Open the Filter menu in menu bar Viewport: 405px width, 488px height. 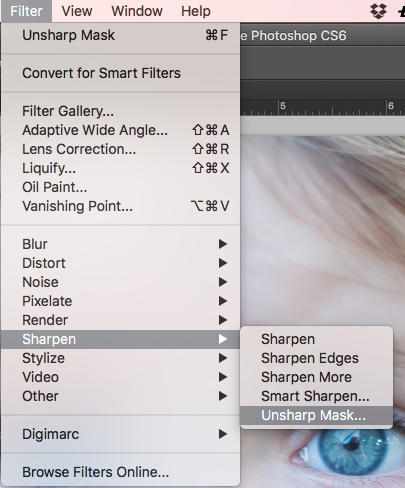(x=26, y=11)
